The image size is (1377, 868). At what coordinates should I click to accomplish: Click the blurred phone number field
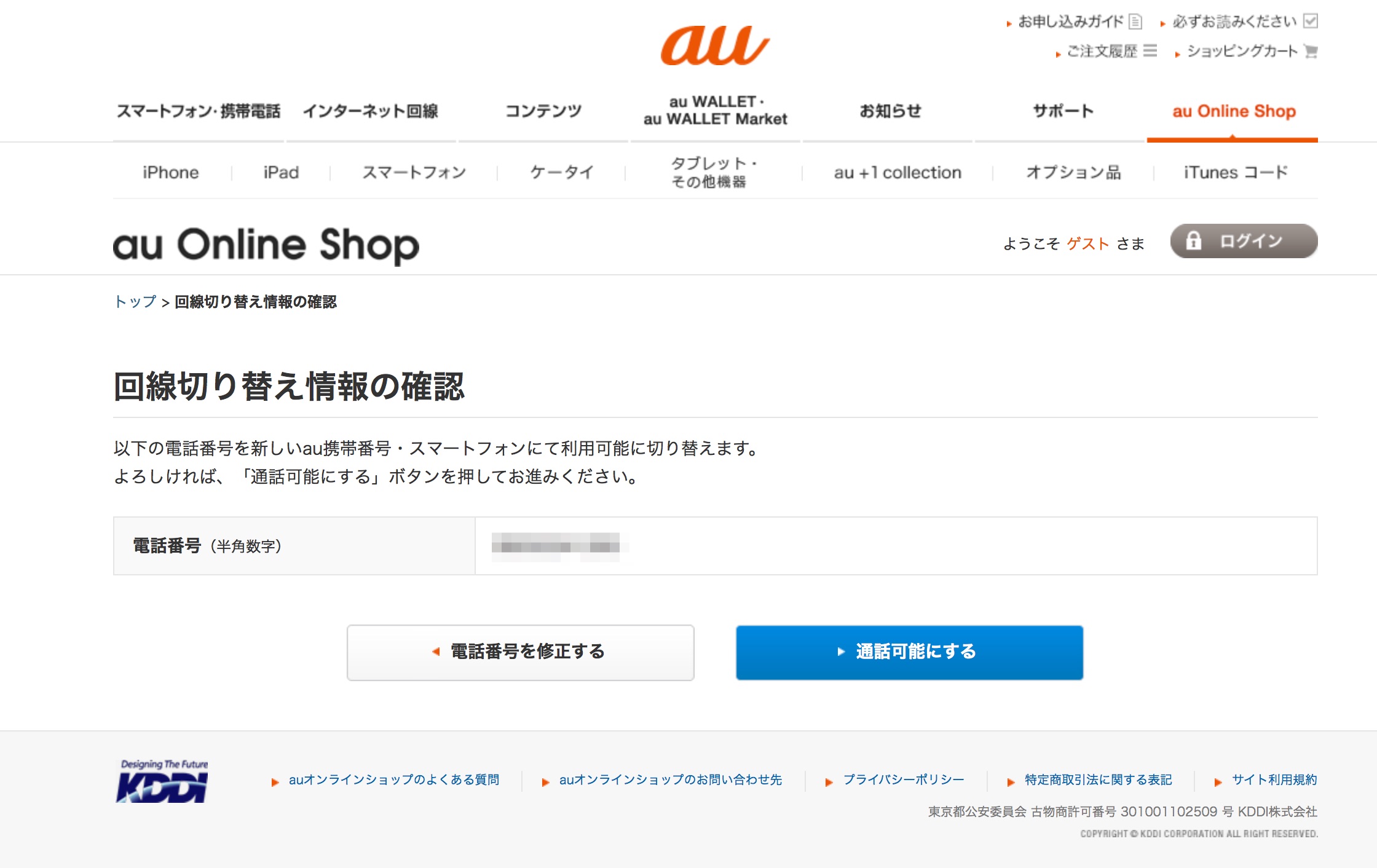pyautogui.click(x=556, y=546)
